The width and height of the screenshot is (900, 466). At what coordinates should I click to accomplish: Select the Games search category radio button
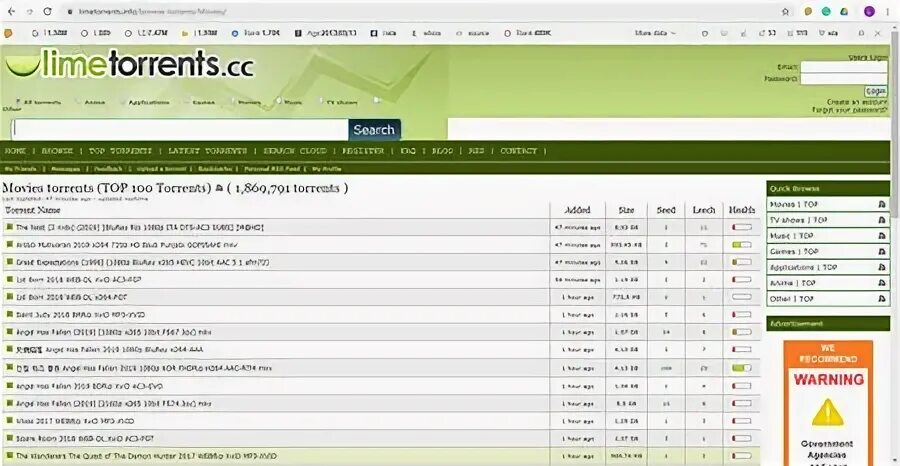(x=187, y=102)
